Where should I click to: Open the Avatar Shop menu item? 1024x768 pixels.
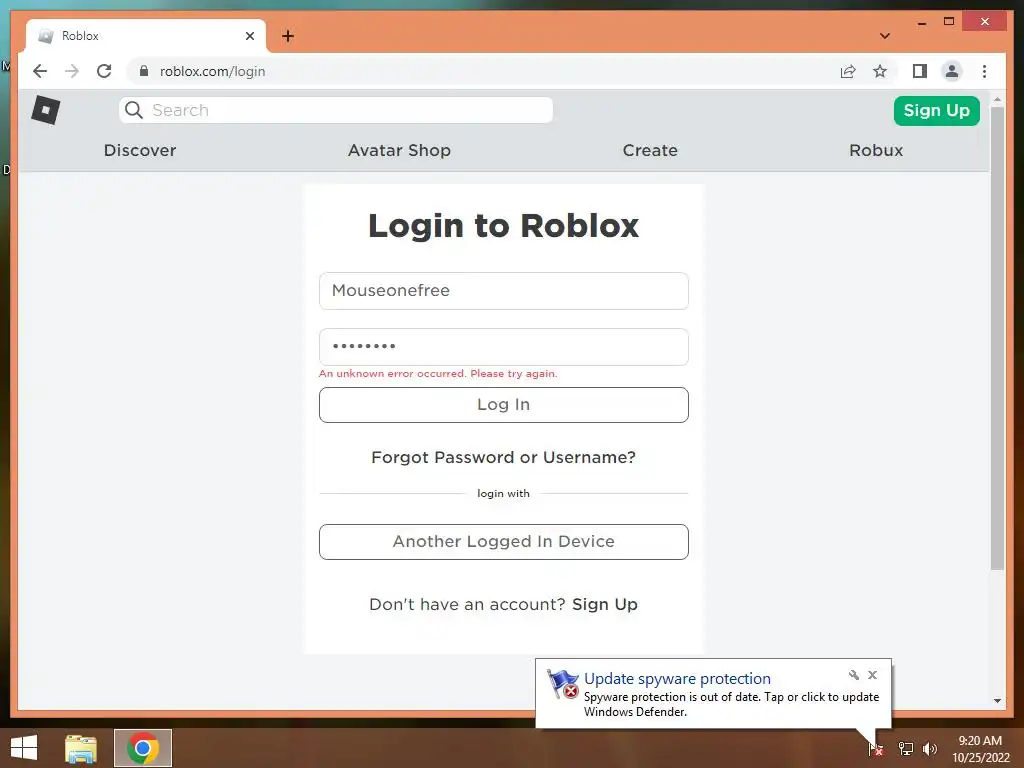(399, 150)
